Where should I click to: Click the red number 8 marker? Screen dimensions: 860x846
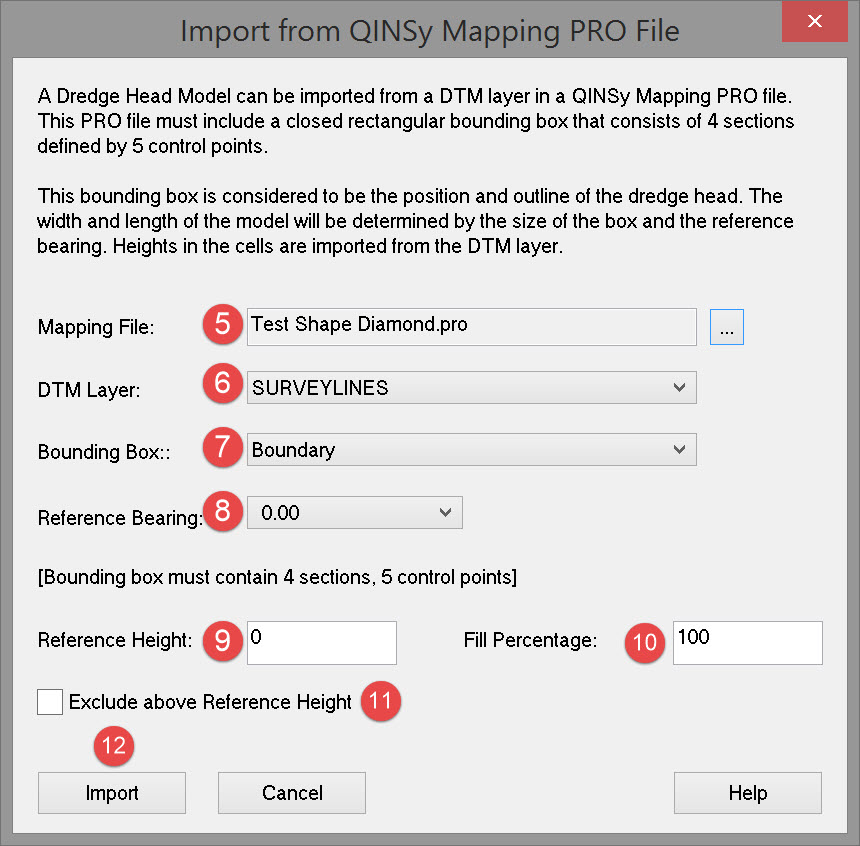click(x=222, y=513)
